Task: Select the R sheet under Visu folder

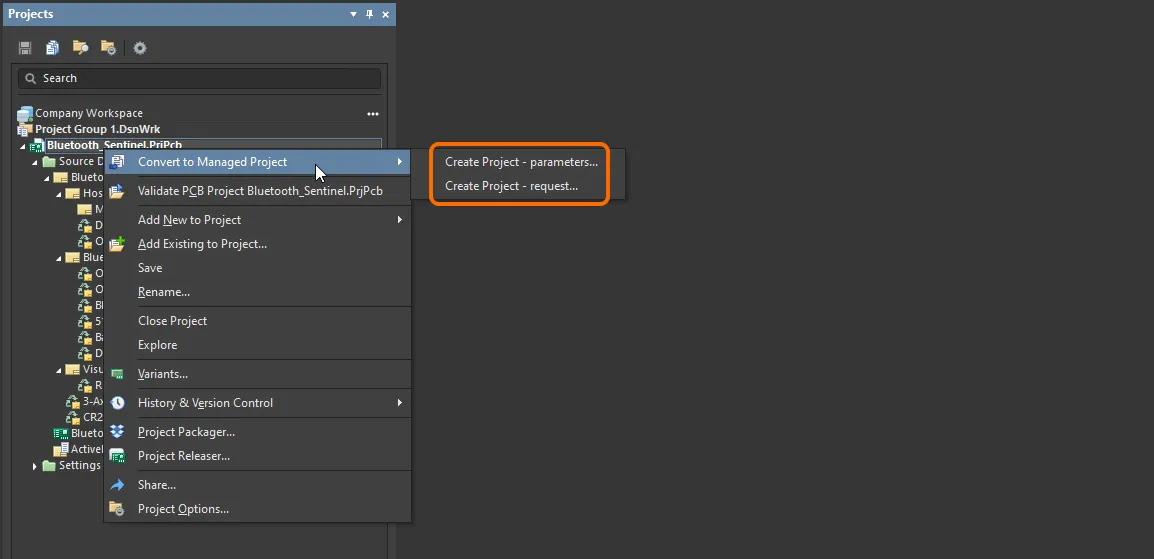Action: coord(91,385)
